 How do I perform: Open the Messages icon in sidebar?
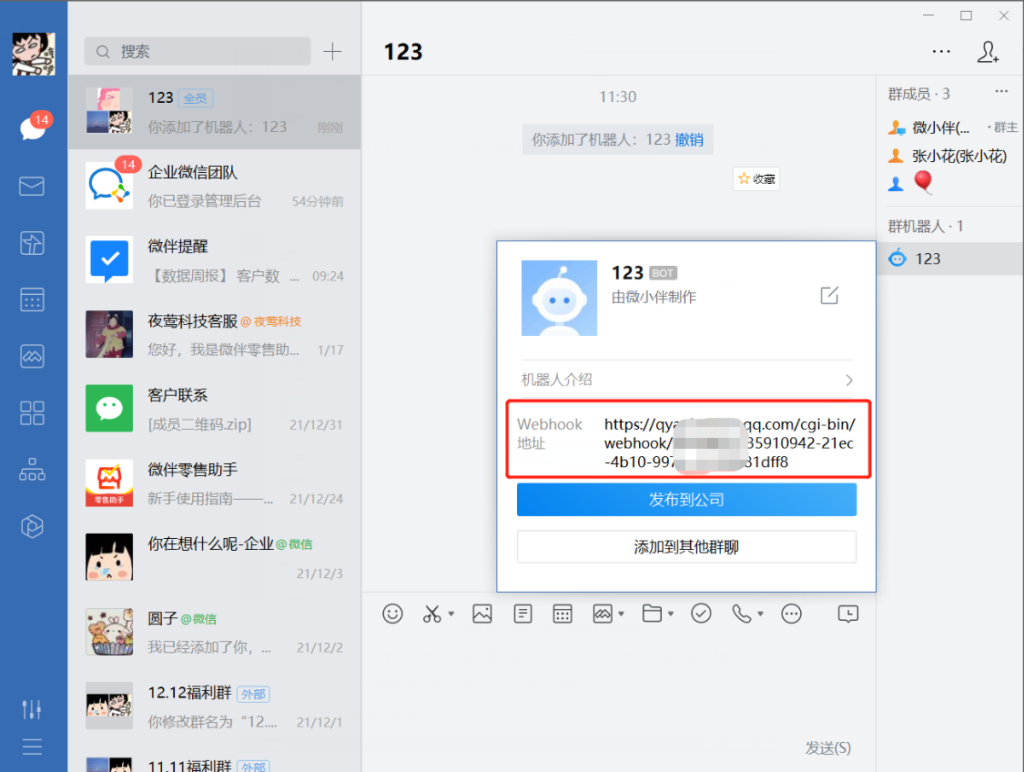tap(33, 127)
